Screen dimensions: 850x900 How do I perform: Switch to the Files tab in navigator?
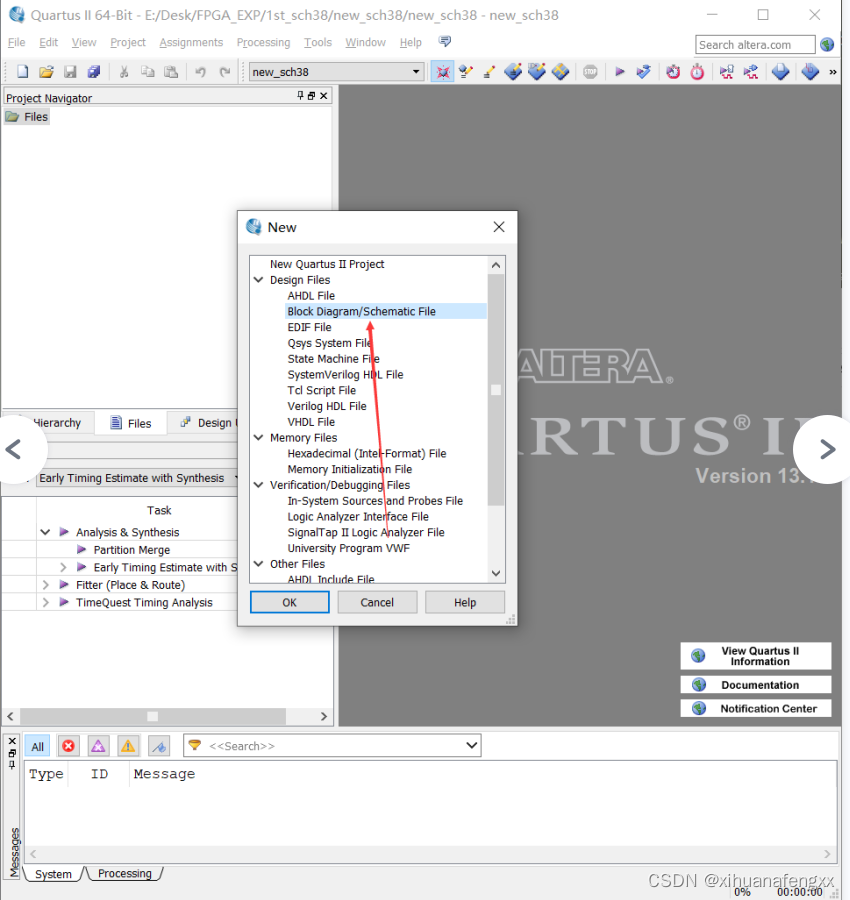point(131,423)
